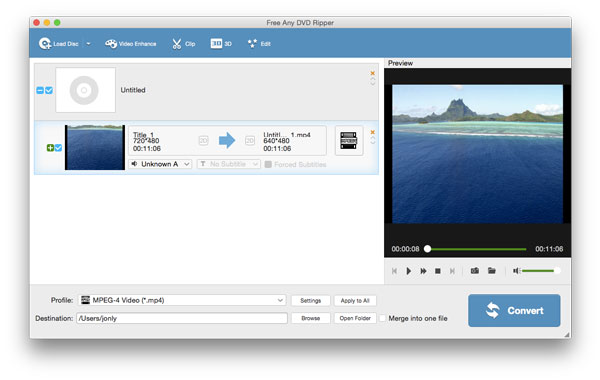The width and height of the screenshot is (600, 380).
Task: Open the 3D settings tool
Action: tap(221, 44)
